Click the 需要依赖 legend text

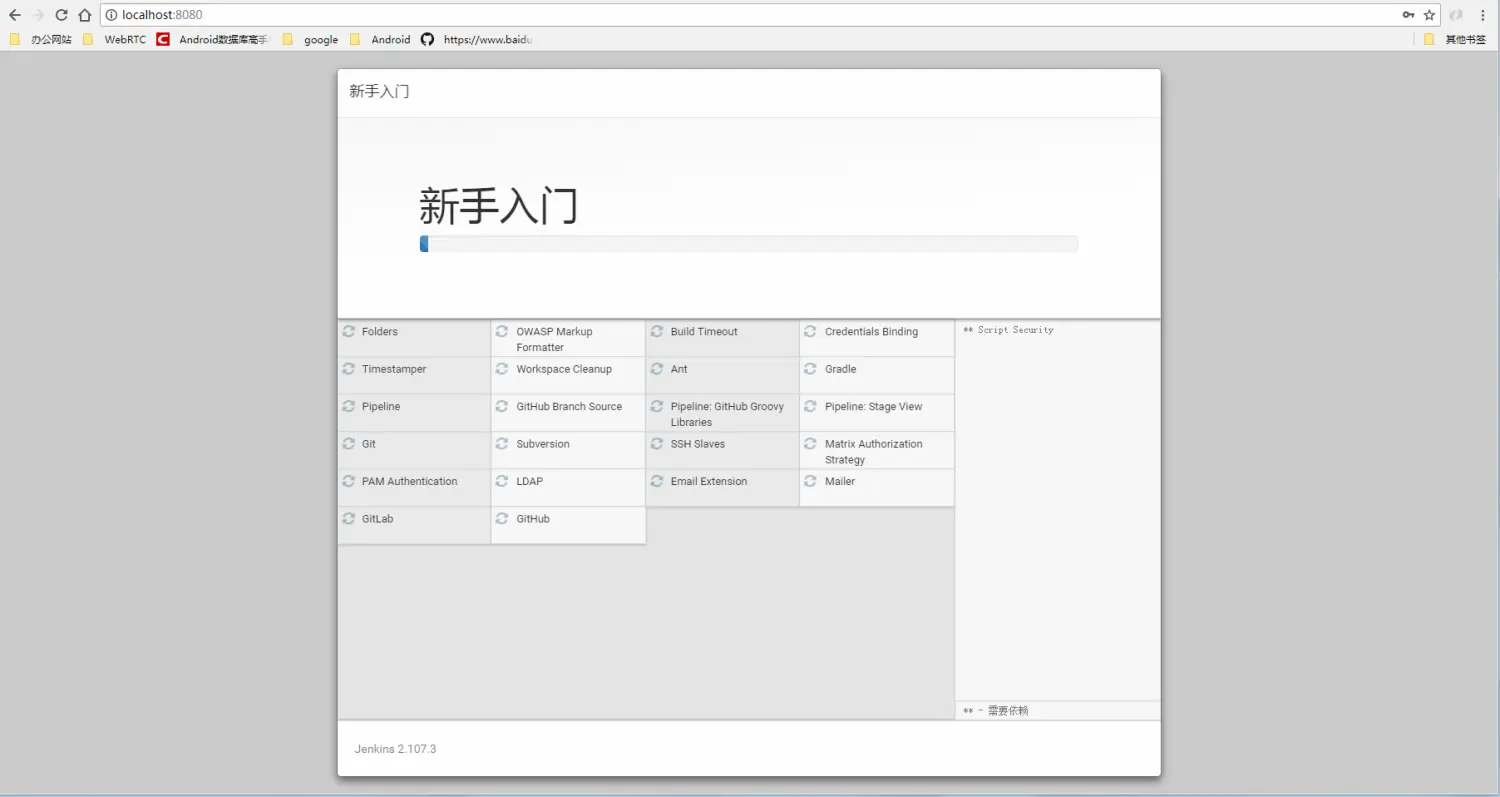coord(1008,711)
